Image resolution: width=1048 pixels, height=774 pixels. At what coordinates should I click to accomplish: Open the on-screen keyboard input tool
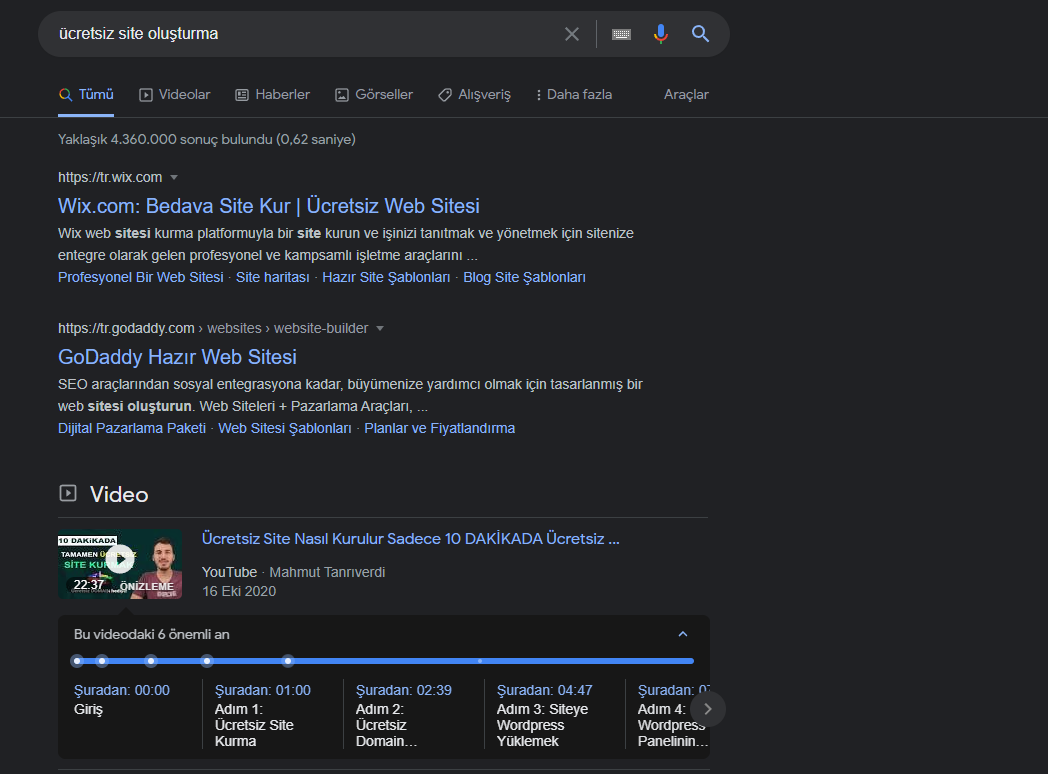pos(622,34)
